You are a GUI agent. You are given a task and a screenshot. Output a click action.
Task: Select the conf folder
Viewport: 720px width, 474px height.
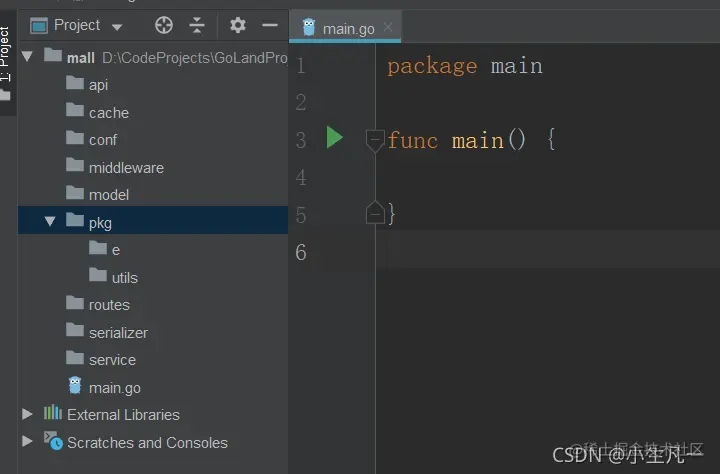tap(153, 140)
